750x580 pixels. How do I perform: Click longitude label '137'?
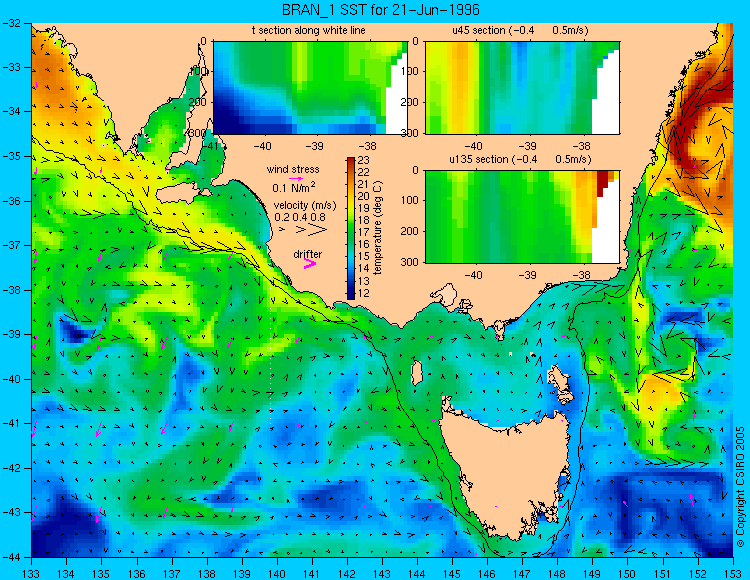point(171,574)
